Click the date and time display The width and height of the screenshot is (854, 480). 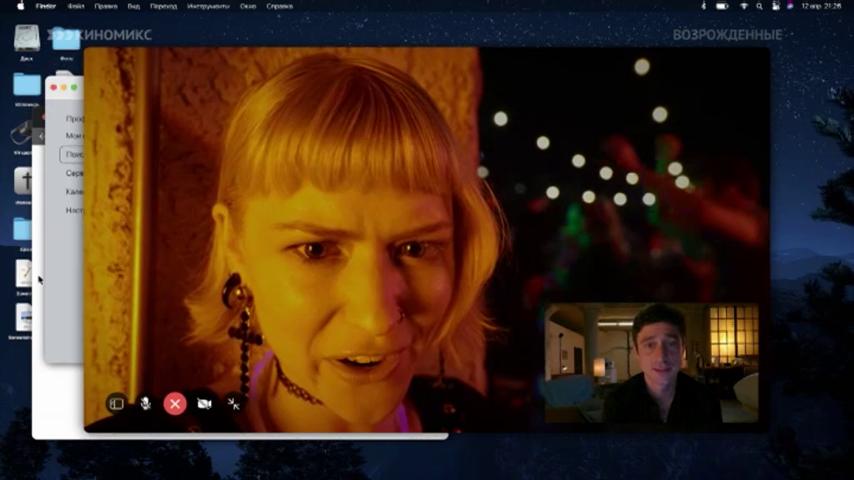[821, 6]
